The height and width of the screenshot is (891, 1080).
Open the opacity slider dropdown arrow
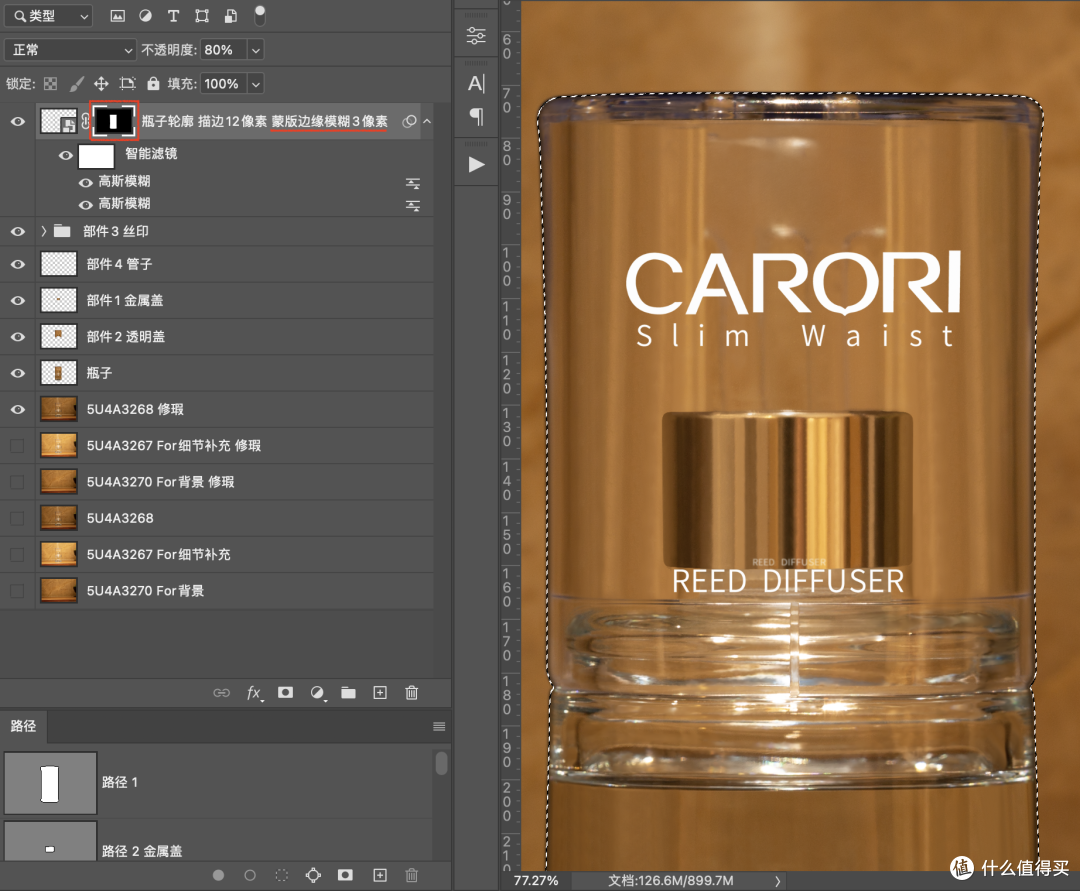coord(256,50)
